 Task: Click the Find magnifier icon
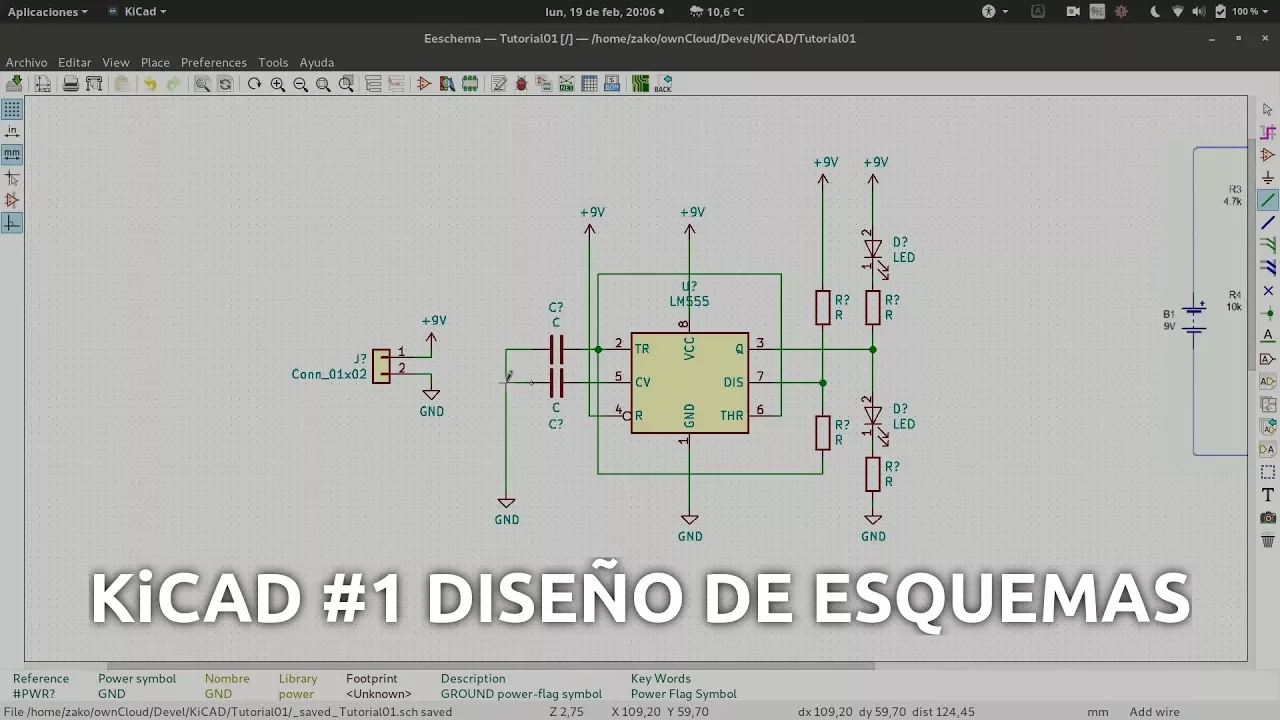click(202, 84)
